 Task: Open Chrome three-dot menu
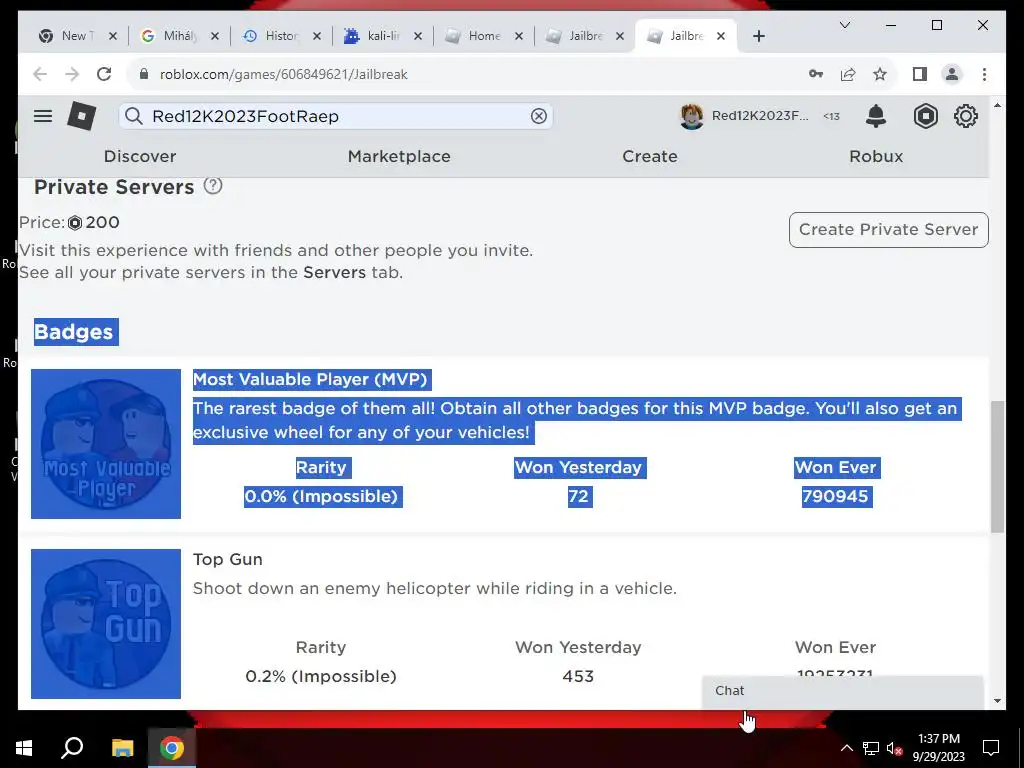coord(984,74)
